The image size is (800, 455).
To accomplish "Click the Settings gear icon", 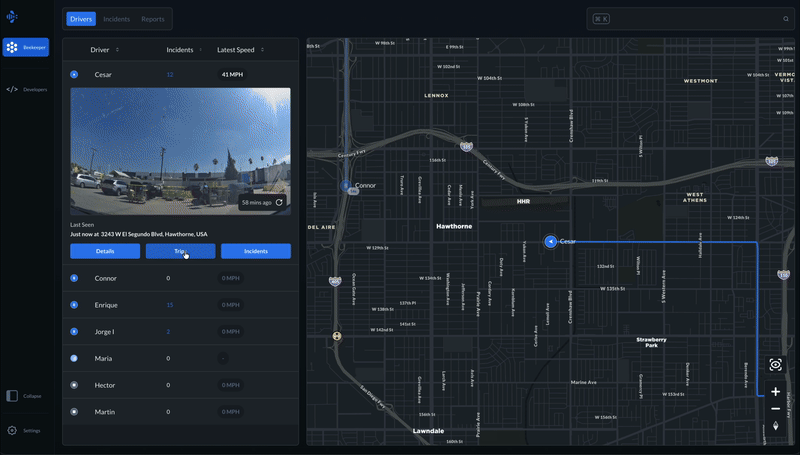I will point(12,430).
